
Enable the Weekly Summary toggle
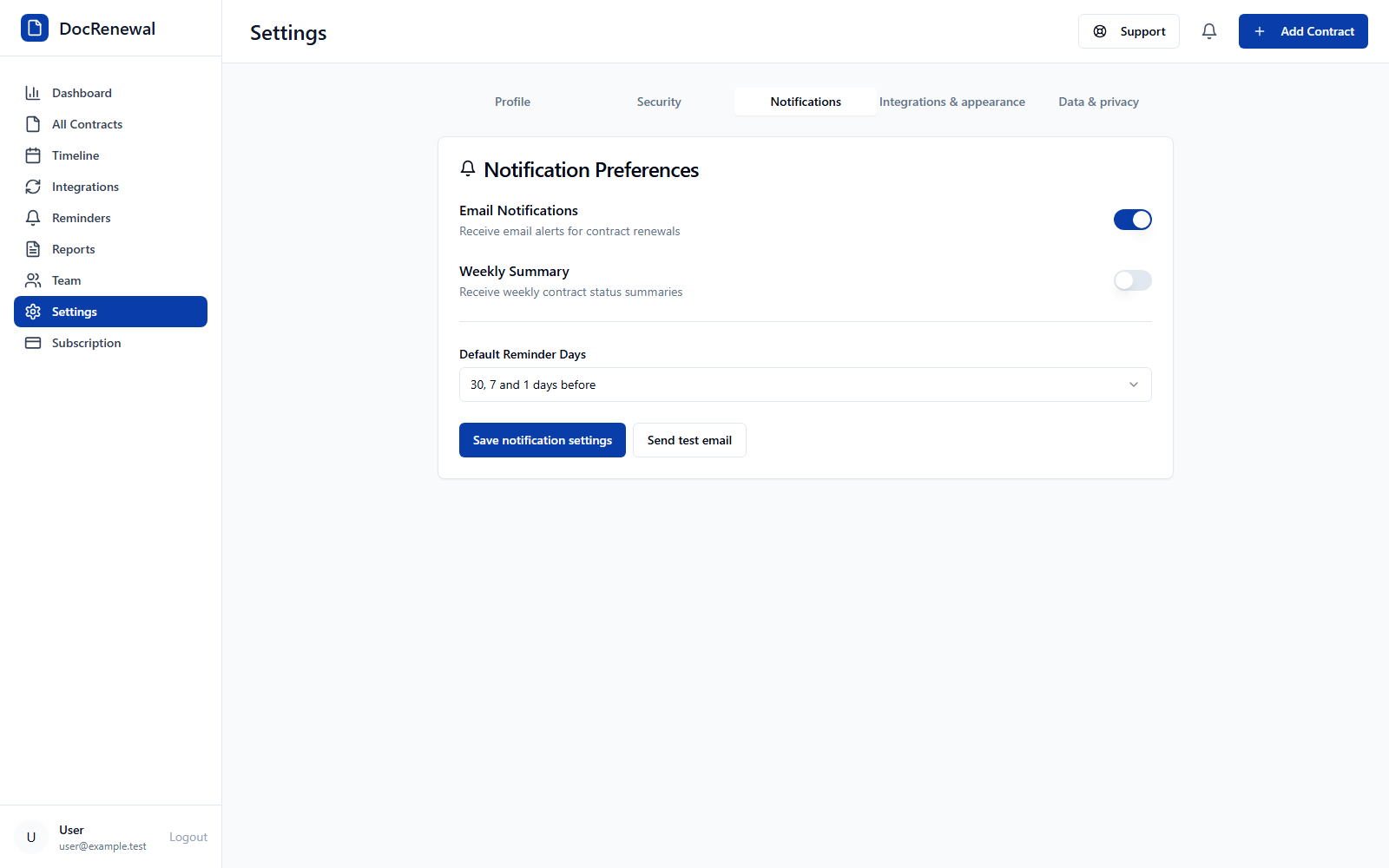(1133, 280)
